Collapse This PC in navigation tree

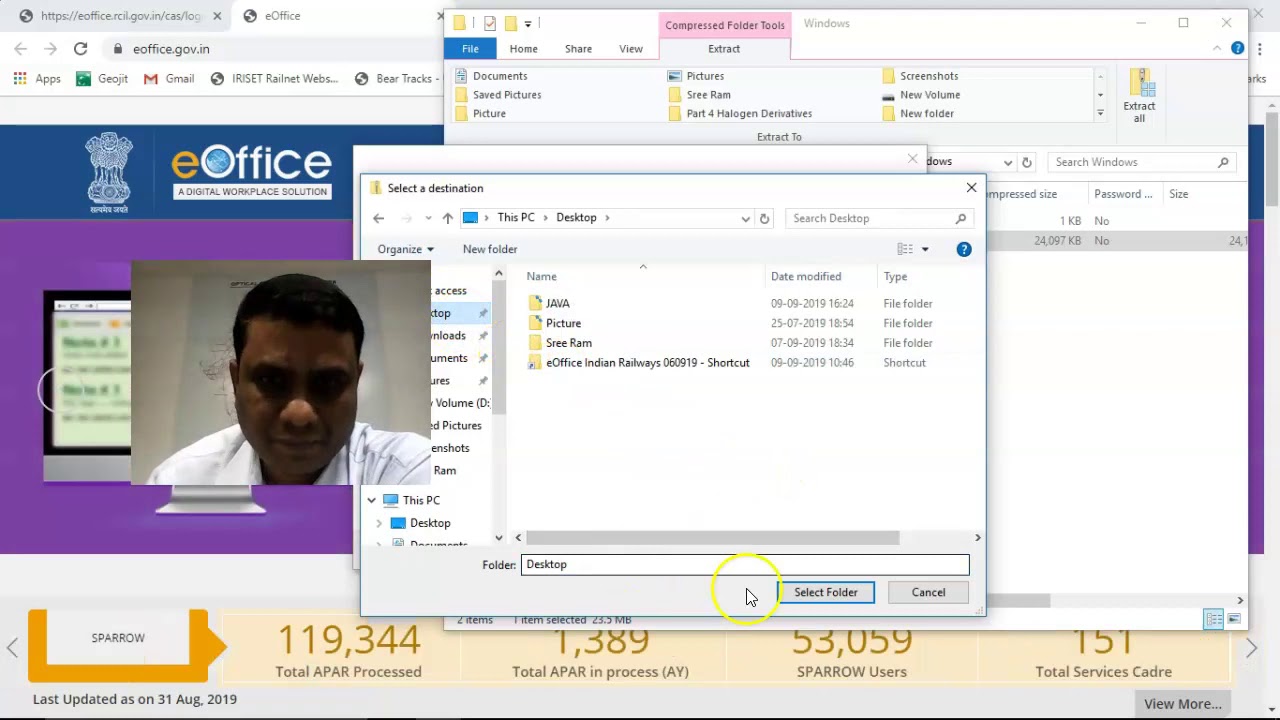[x=371, y=500]
